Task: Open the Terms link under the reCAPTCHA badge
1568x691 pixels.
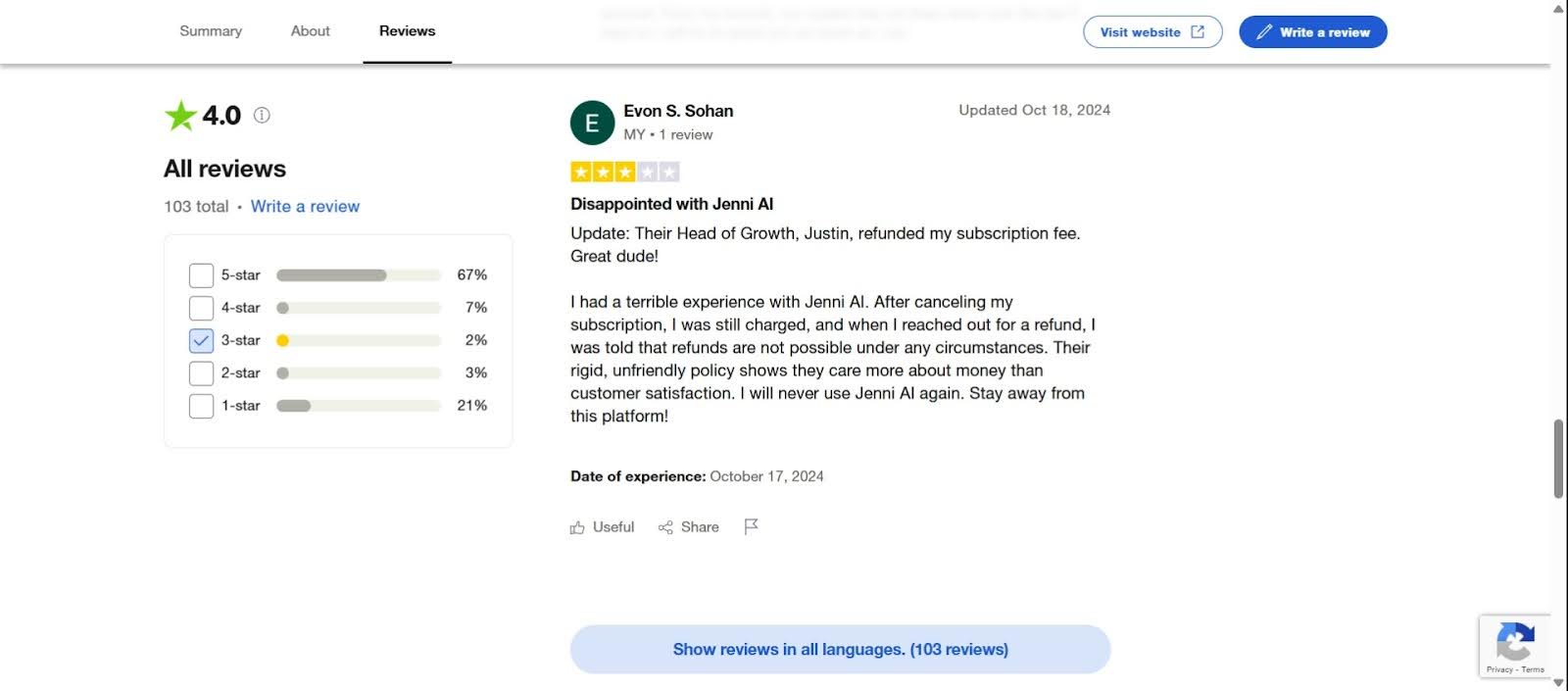Action: pos(1533,668)
